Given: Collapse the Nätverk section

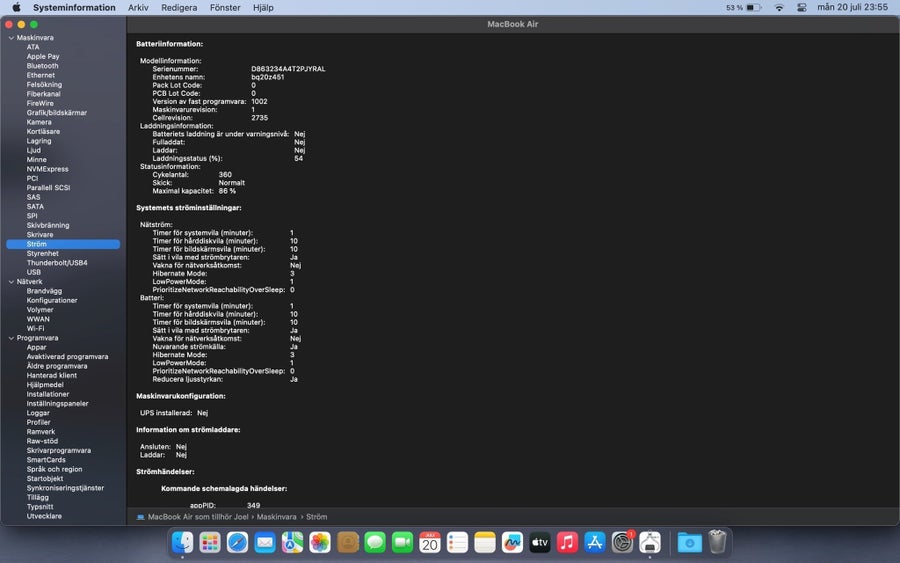Looking at the screenshot, I should [x=11, y=282].
